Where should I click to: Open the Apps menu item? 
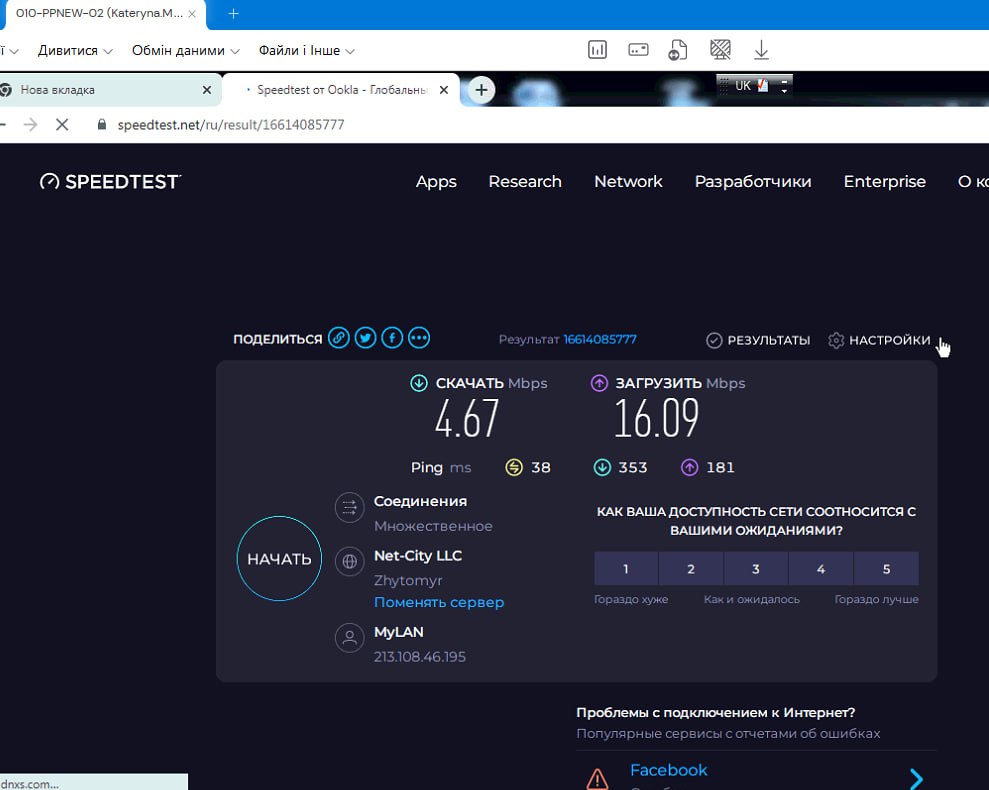click(x=436, y=182)
